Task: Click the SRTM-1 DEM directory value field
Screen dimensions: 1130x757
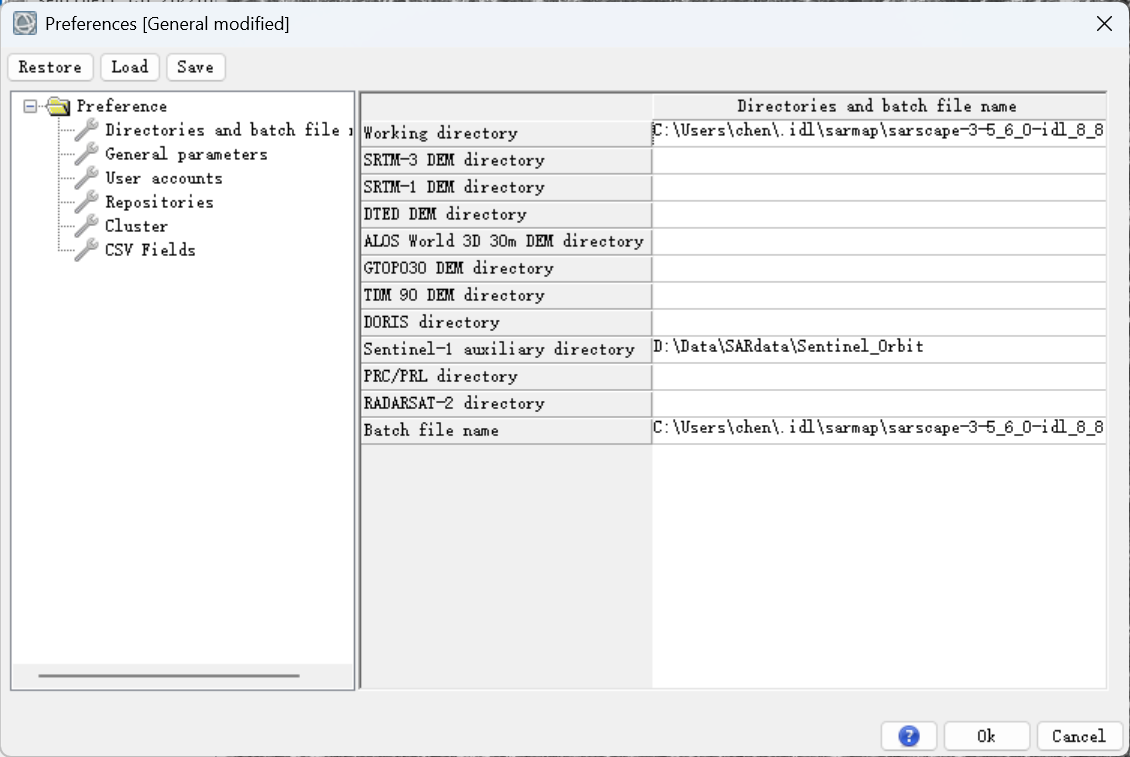Action: point(878,187)
